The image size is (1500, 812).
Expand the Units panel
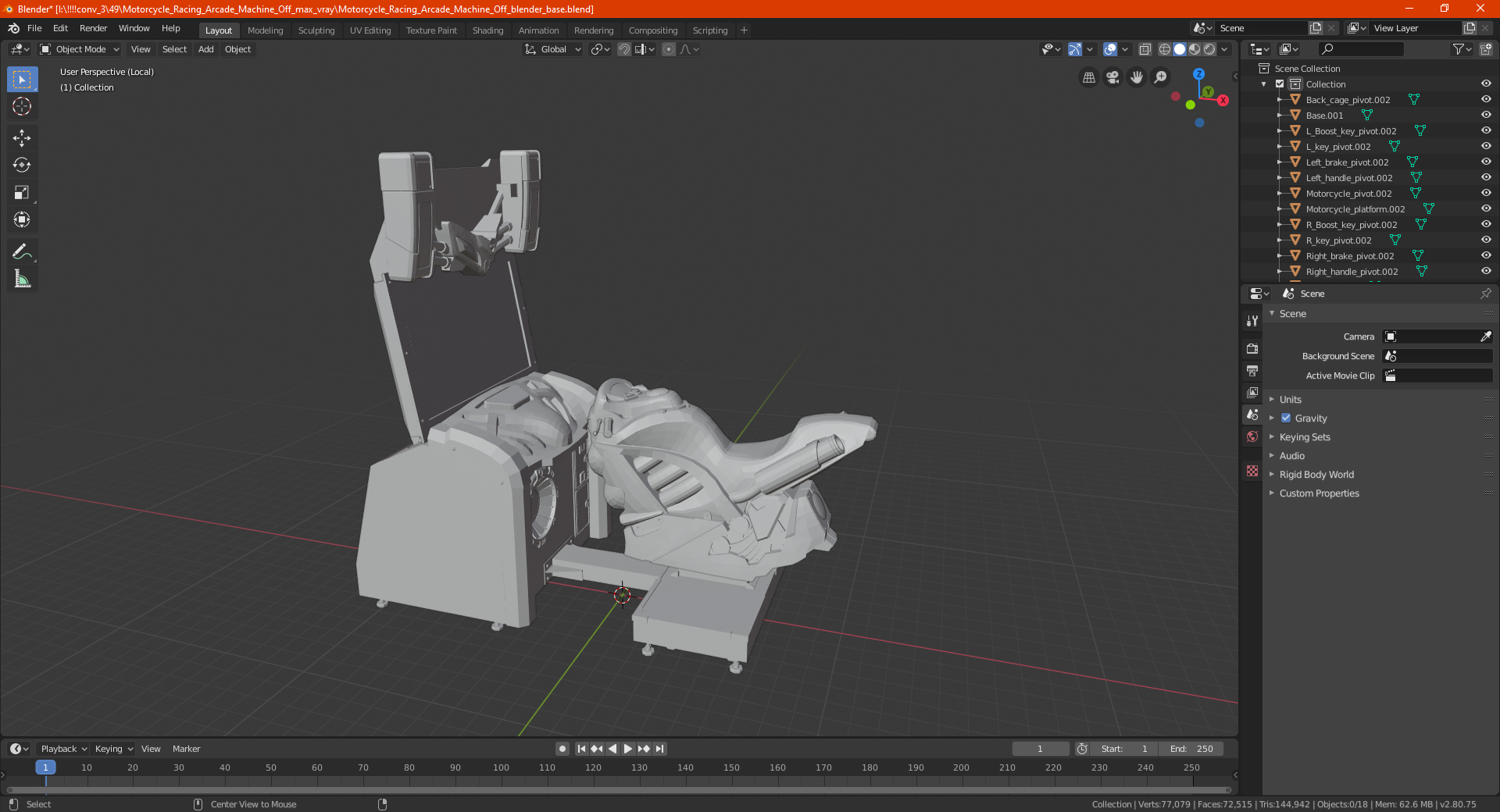click(1290, 400)
